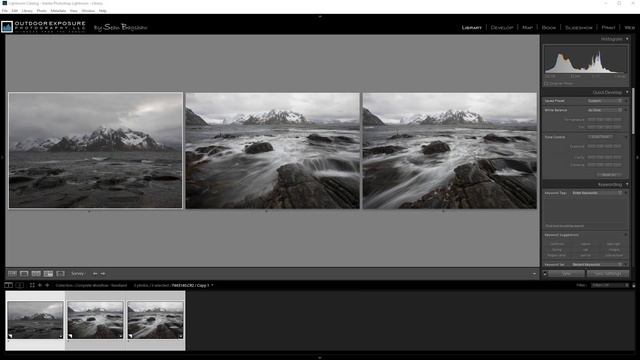
Task: Toggle the sync switch beside Sync button
Action: pos(545,273)
